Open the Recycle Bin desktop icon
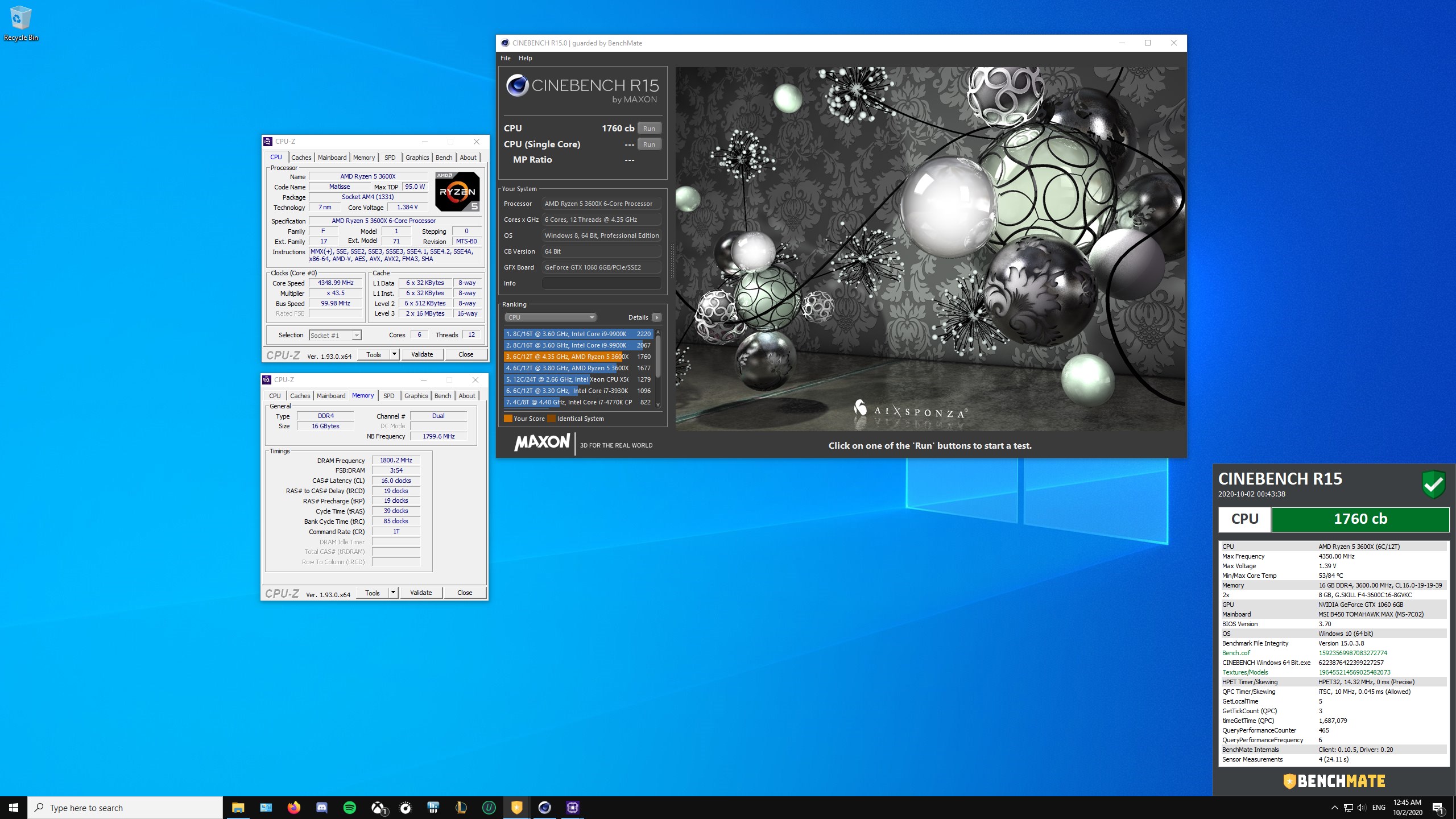Image resolution: width=1456 pixels, height=819 pixels. click(x=20, y=23)
